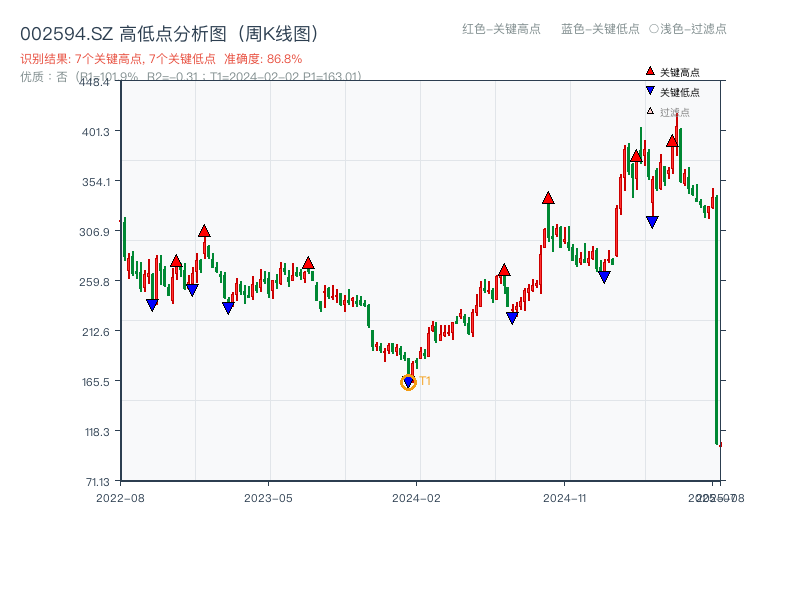
Task: Select the red key-high triangle at 306.9 level
Action: pyautogui.click(x=204, y=231)
